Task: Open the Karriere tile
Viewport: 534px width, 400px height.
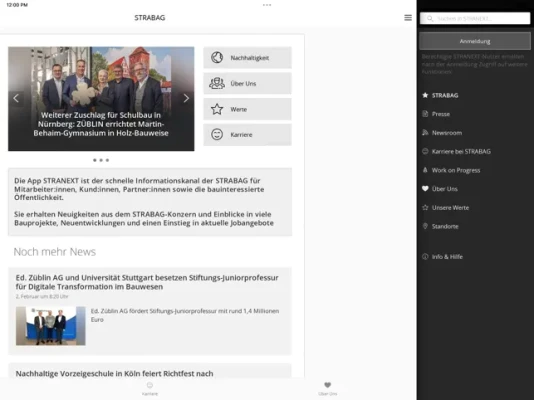Action: [248, 134]
